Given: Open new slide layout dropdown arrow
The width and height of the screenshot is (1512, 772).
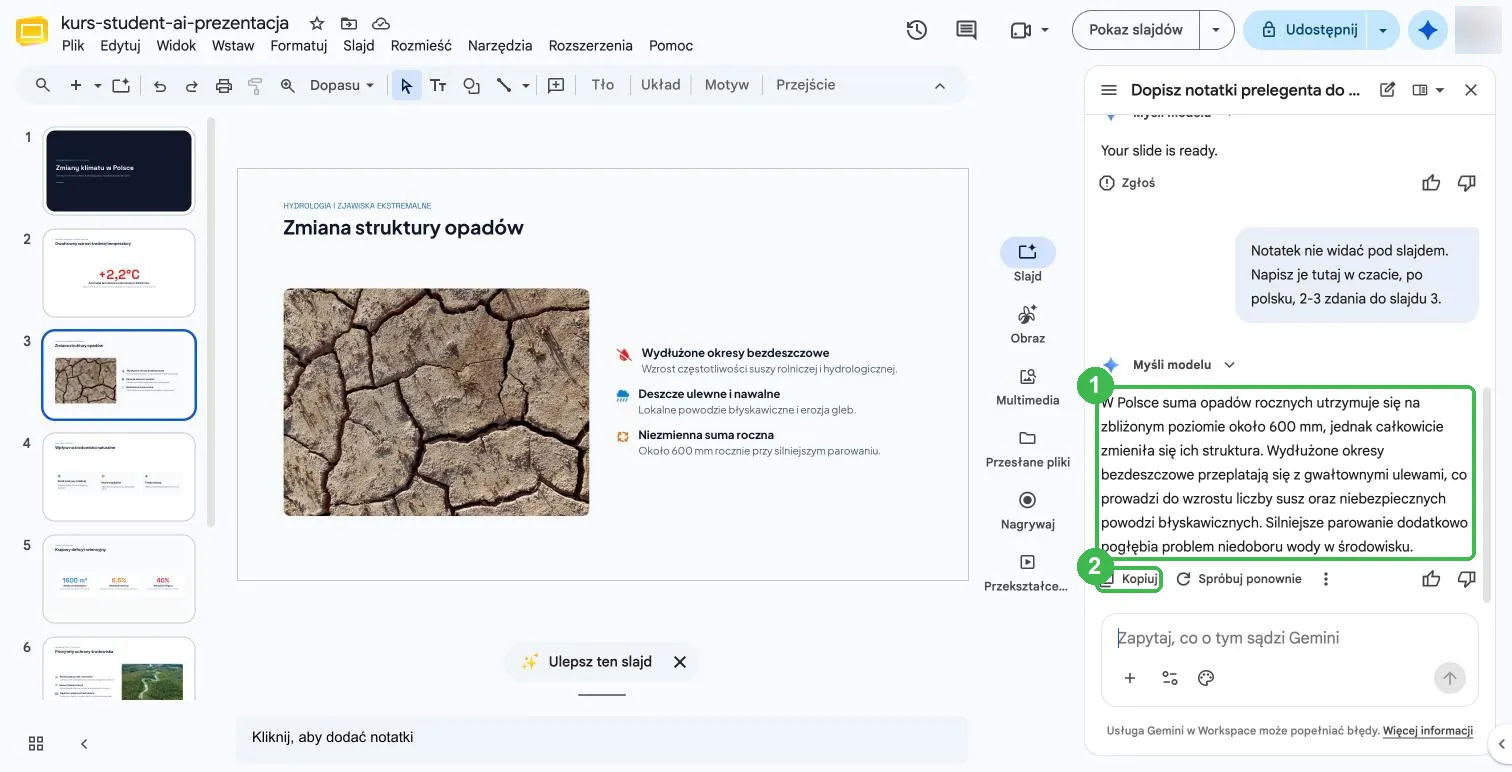Looking at the screenshot, I should (98, 86).
